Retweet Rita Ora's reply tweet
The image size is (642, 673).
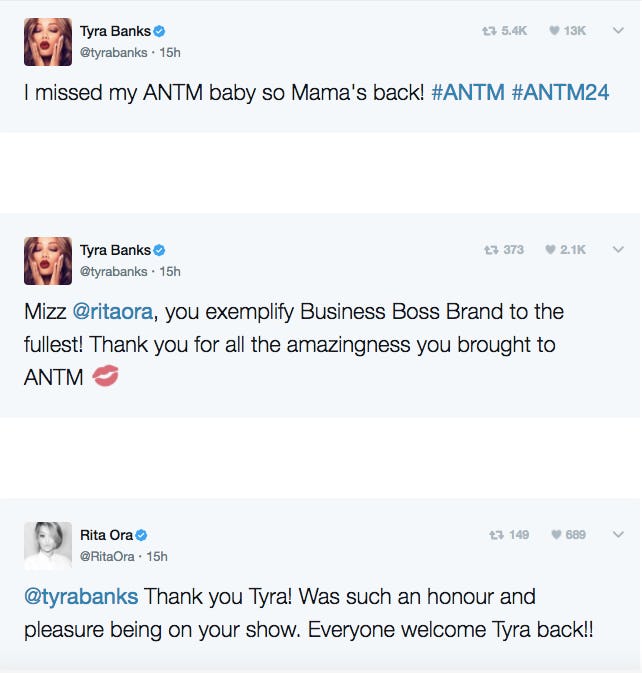(495, 535)
